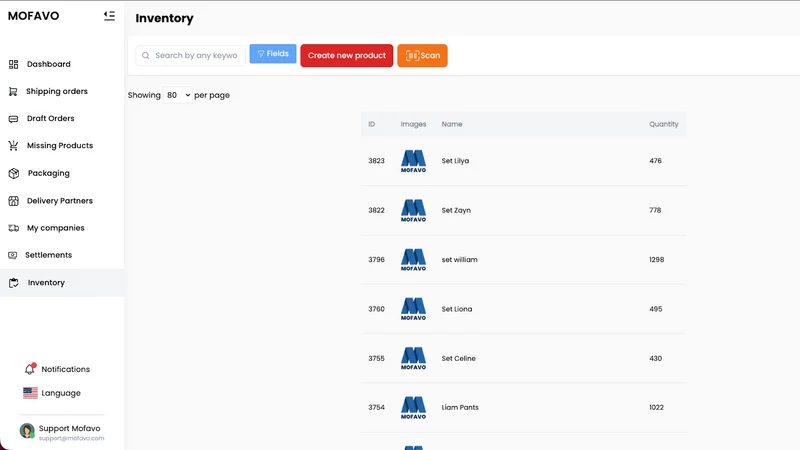
Task: Click quantity value 430
Action: coord(656,359)
